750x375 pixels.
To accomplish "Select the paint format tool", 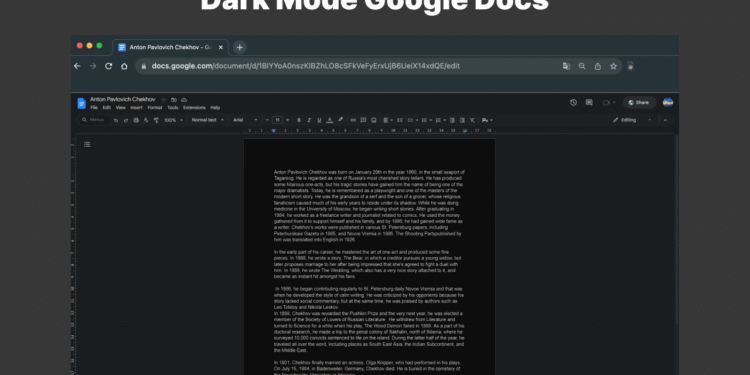I will click(x=156, y=120).
